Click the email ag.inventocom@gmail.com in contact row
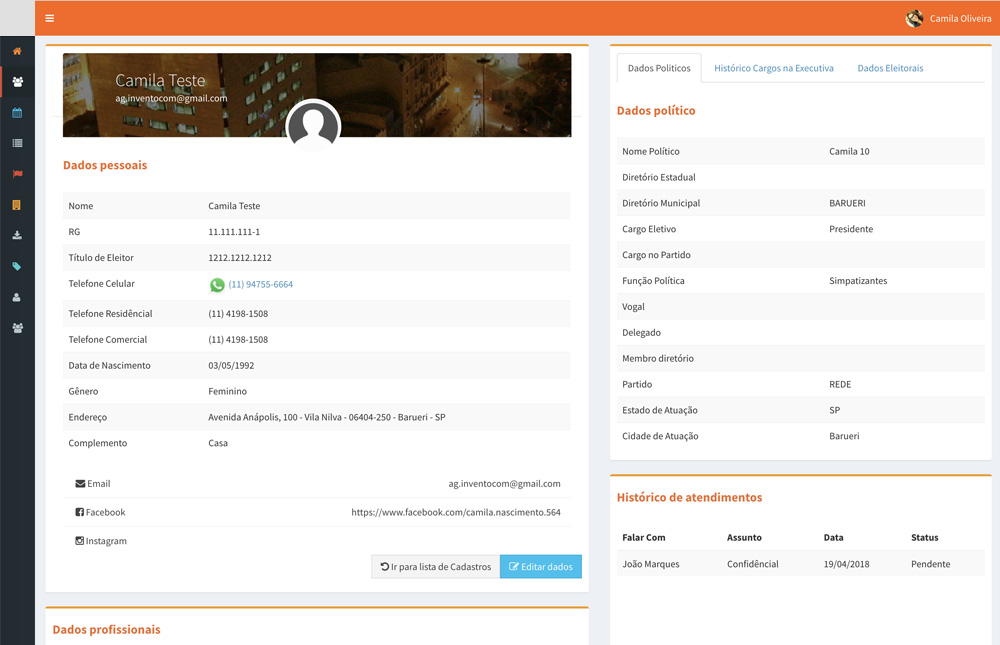Screen dimensions: 1000x645 [504, 484]
